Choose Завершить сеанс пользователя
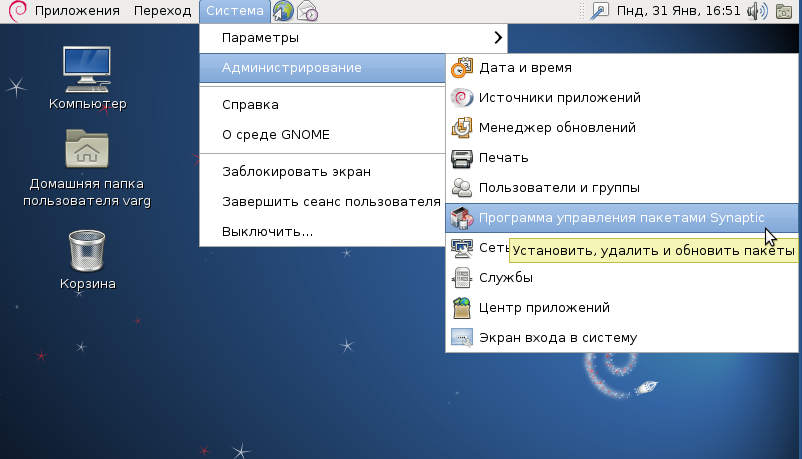 click(x=322, y=202)
